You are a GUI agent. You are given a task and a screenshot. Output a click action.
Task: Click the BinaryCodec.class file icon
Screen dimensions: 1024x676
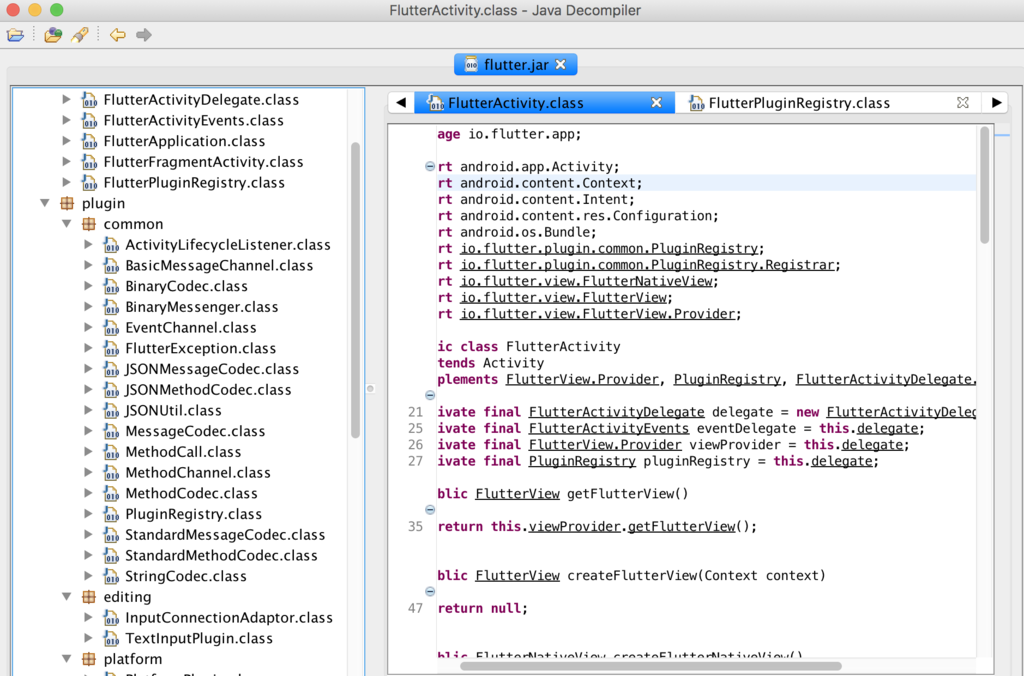tap(111, 286)
